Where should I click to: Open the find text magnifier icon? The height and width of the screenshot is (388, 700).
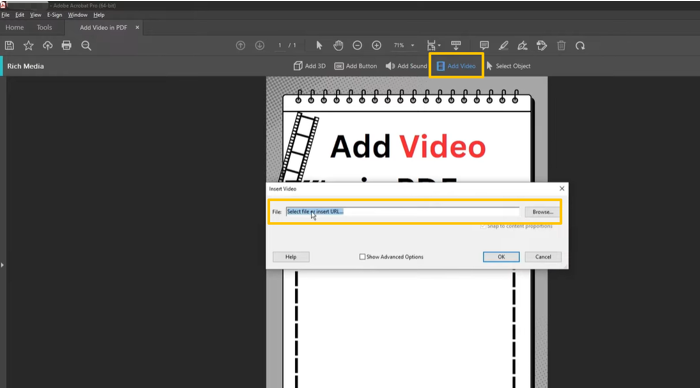click(86, 46)
